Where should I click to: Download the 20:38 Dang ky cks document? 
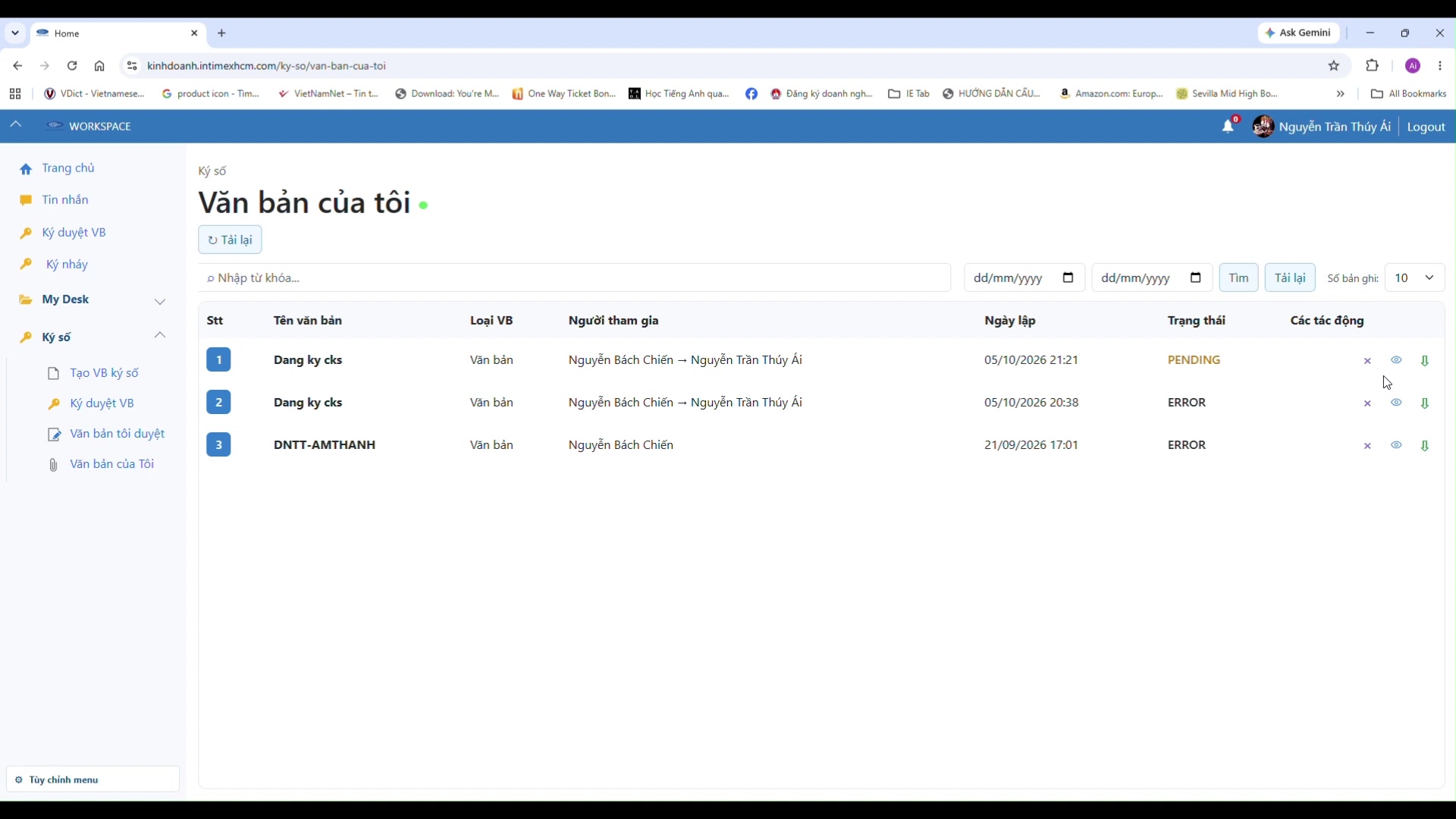click(1425, 403)
